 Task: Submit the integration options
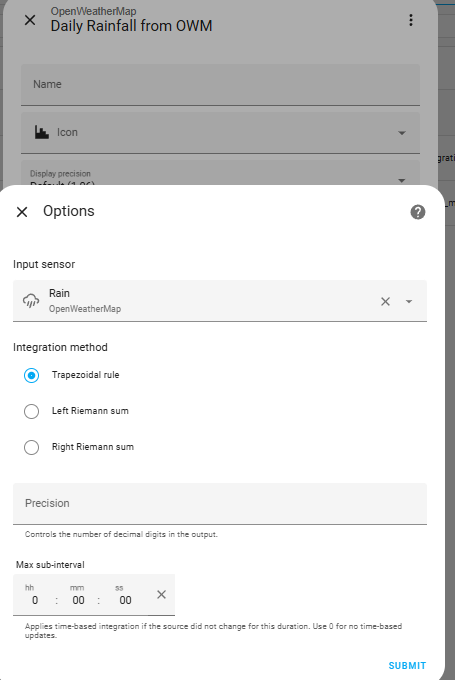point(407,666)
